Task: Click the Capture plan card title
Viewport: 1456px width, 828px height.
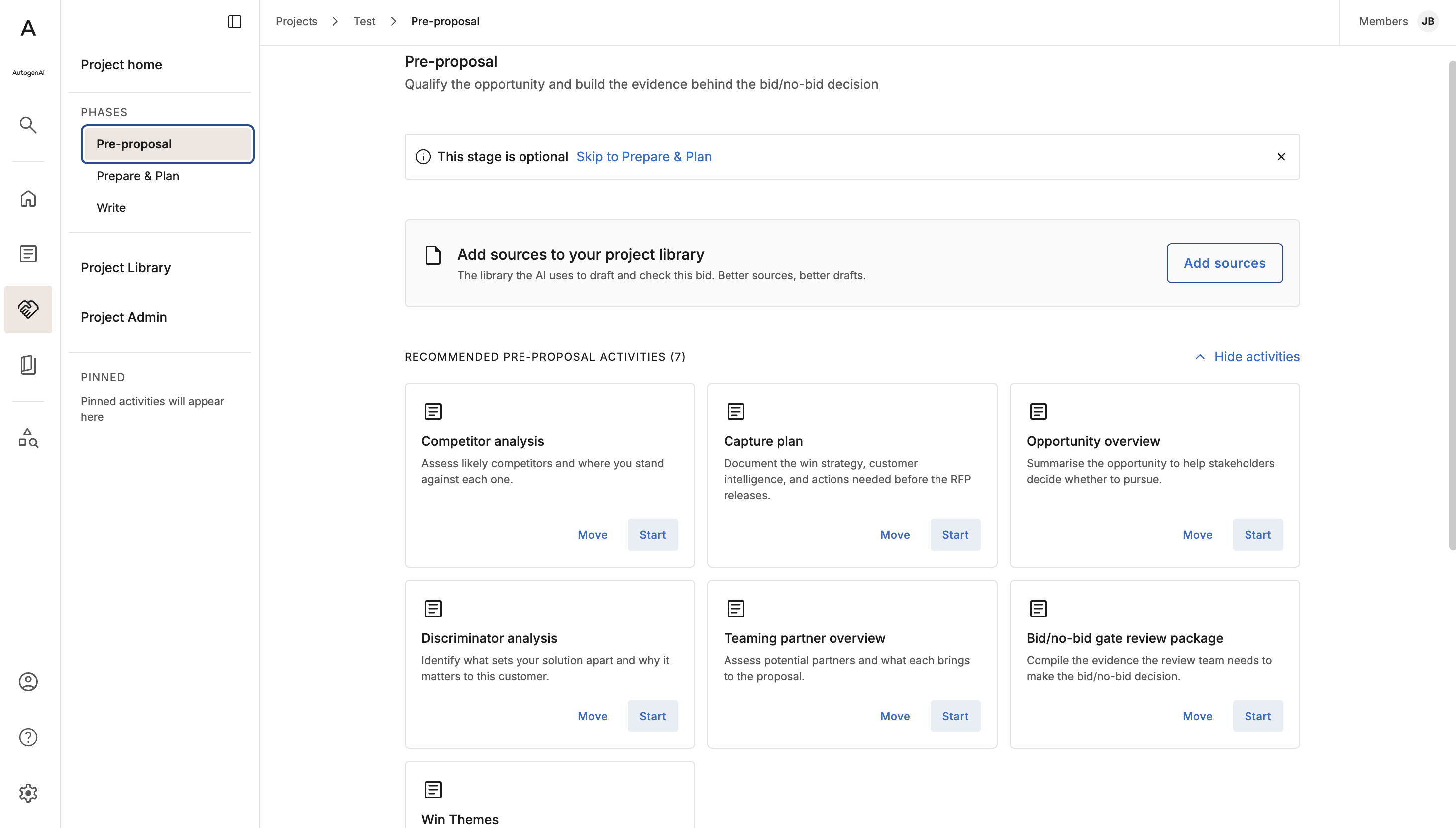Action: pos(763,441)
